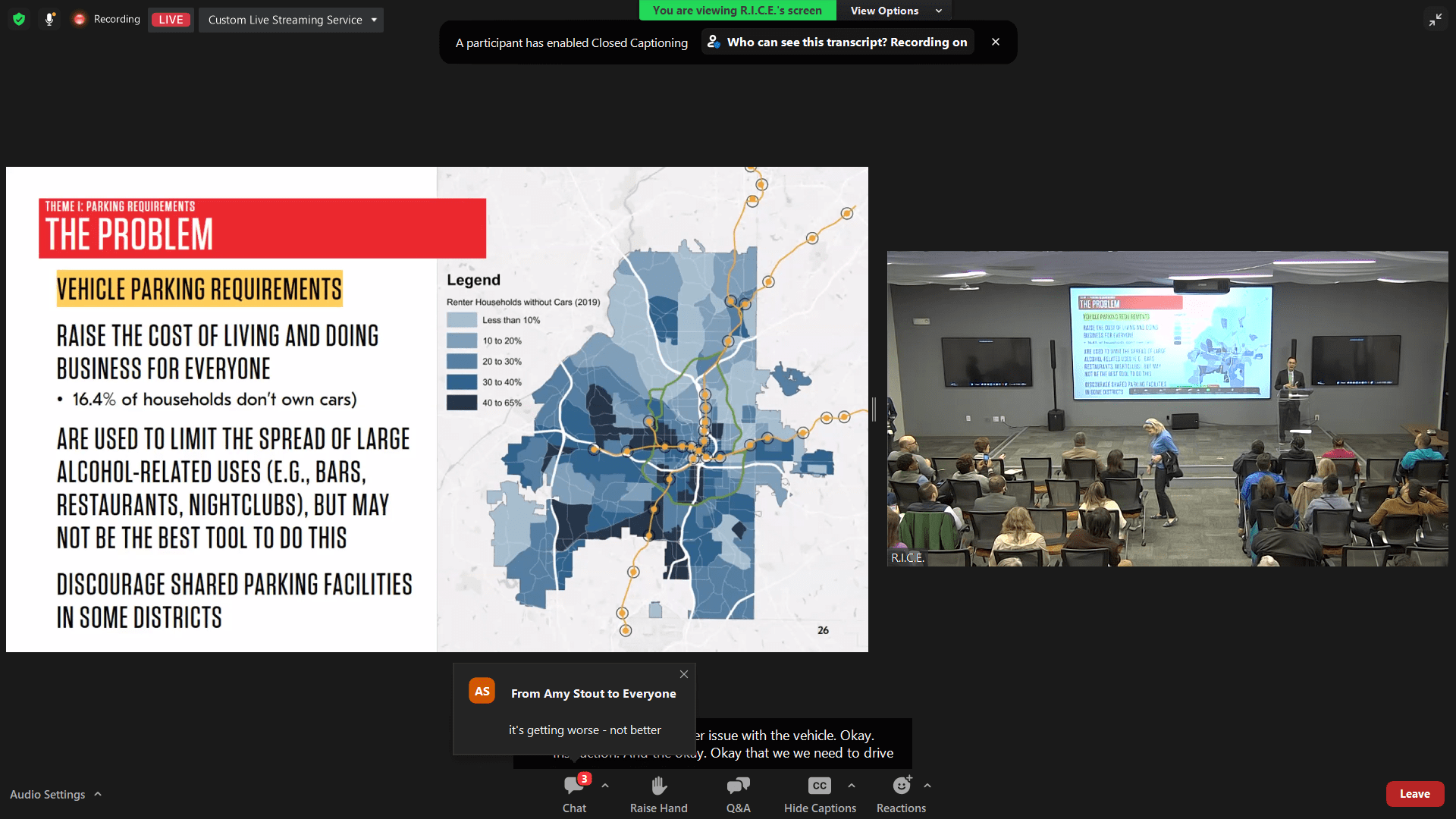Expand the caret next to Chat
This screenshot has width=1456, height=819.
[x=605, y=786]
